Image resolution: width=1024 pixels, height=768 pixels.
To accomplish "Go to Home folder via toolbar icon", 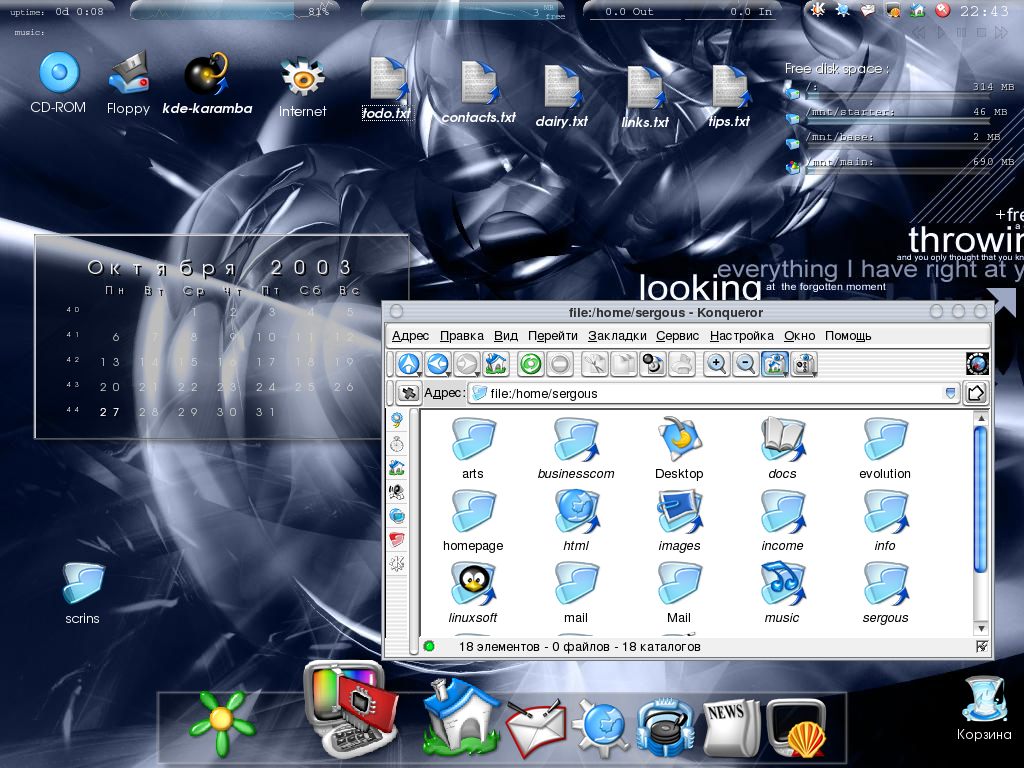I will tap(495, 364).
